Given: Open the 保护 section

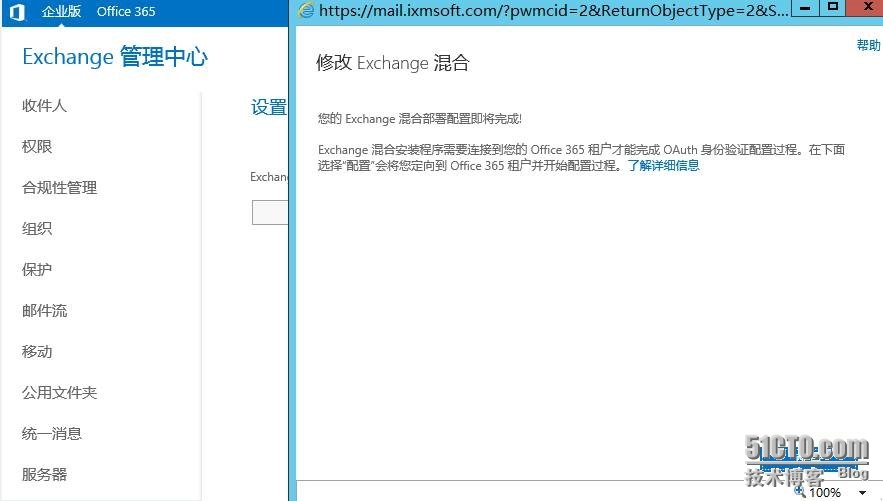Looking at the screenshot, I should (x=37, y=270).
